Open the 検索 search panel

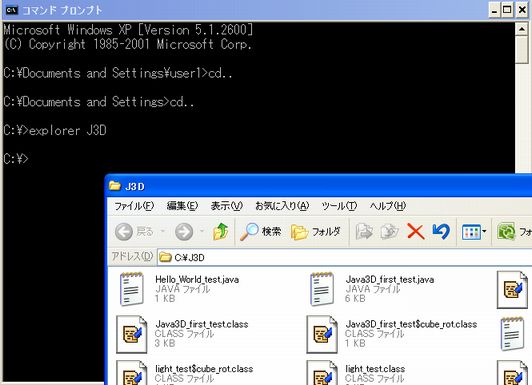pos(261,232)
